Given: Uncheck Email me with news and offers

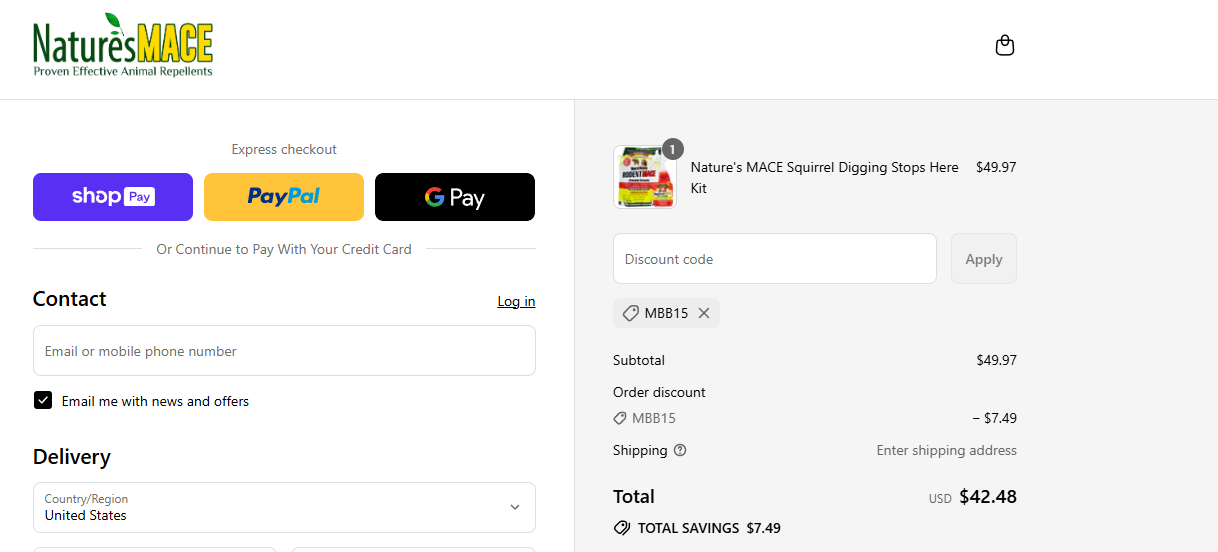Looking at the screenshot, I should [x=43, y=400].
